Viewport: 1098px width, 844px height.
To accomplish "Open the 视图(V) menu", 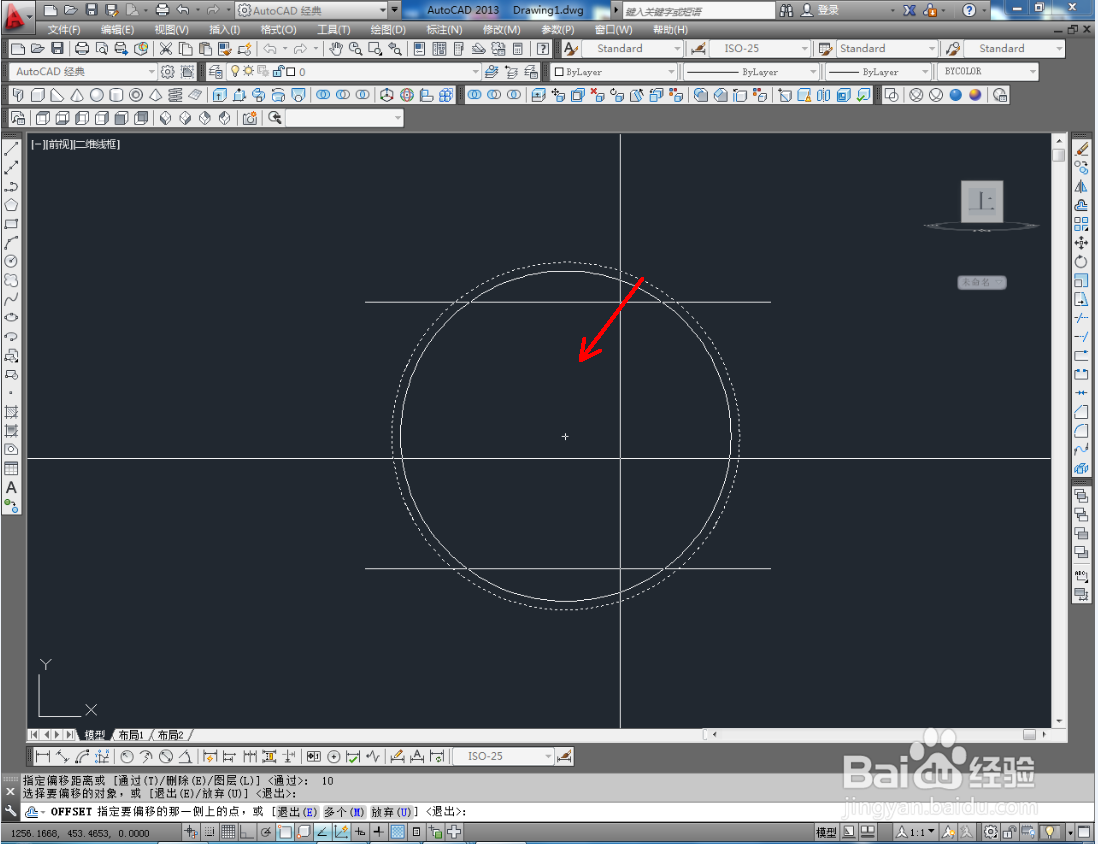I will [x=172, y=29].
